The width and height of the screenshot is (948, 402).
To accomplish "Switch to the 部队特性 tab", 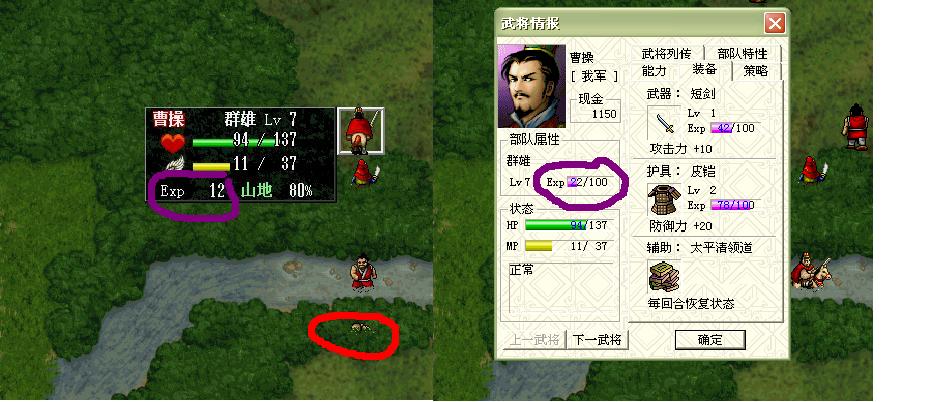I will (742, 54).
